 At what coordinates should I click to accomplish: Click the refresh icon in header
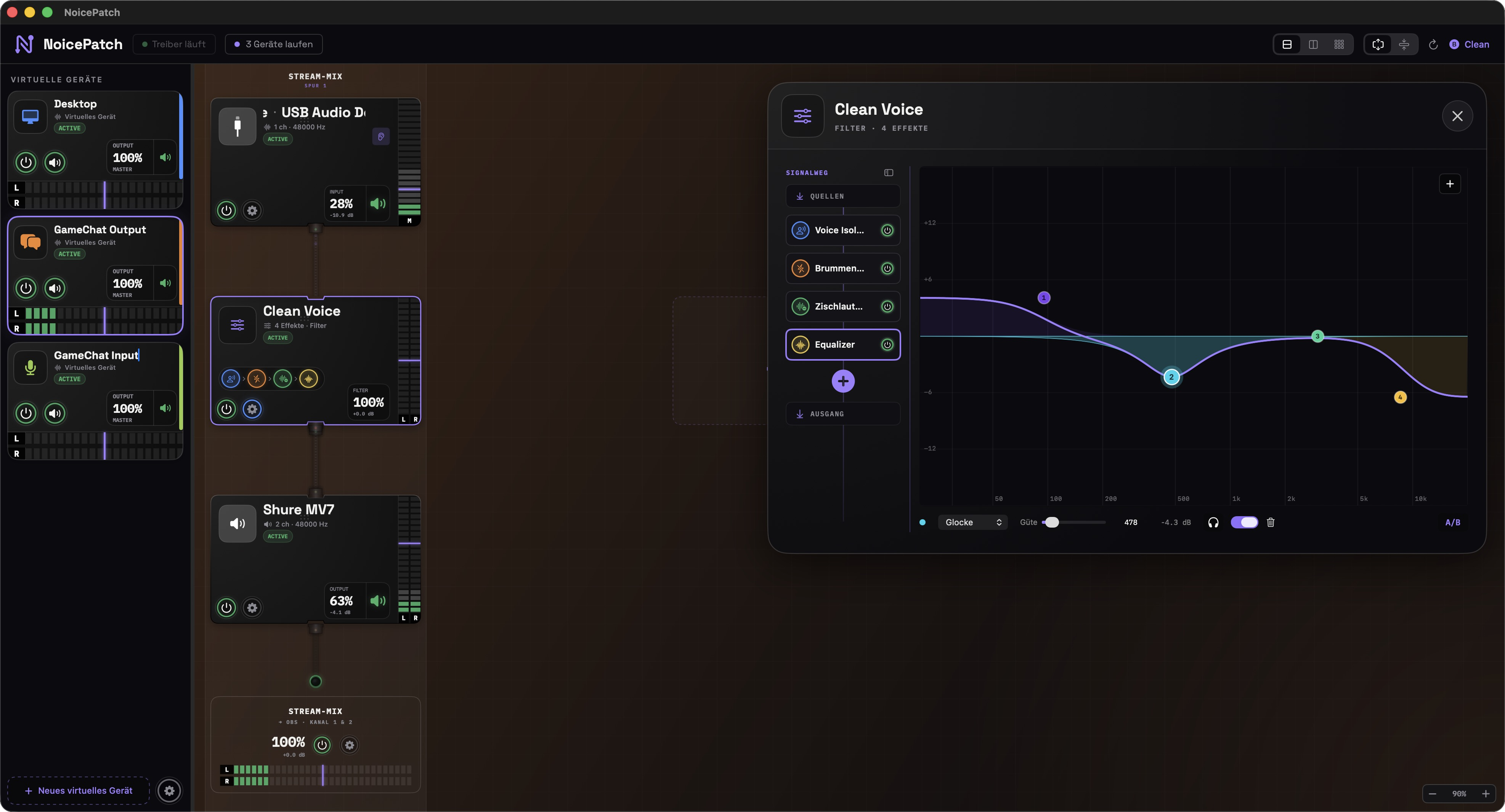point(1433,44)
